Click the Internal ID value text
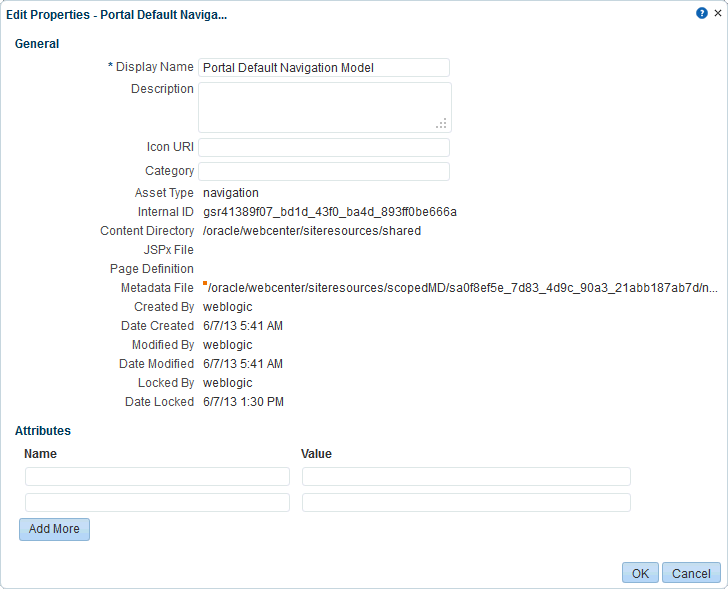This screenshot has width=728, height=589. coord(330,212)
